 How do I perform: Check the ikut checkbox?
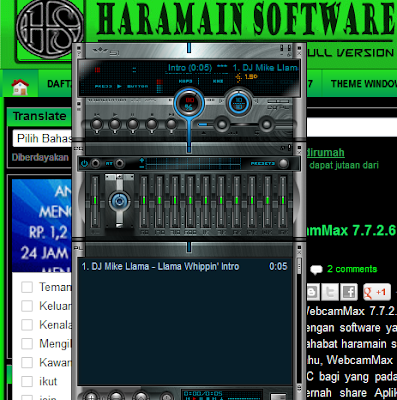(x=27, y=381)
